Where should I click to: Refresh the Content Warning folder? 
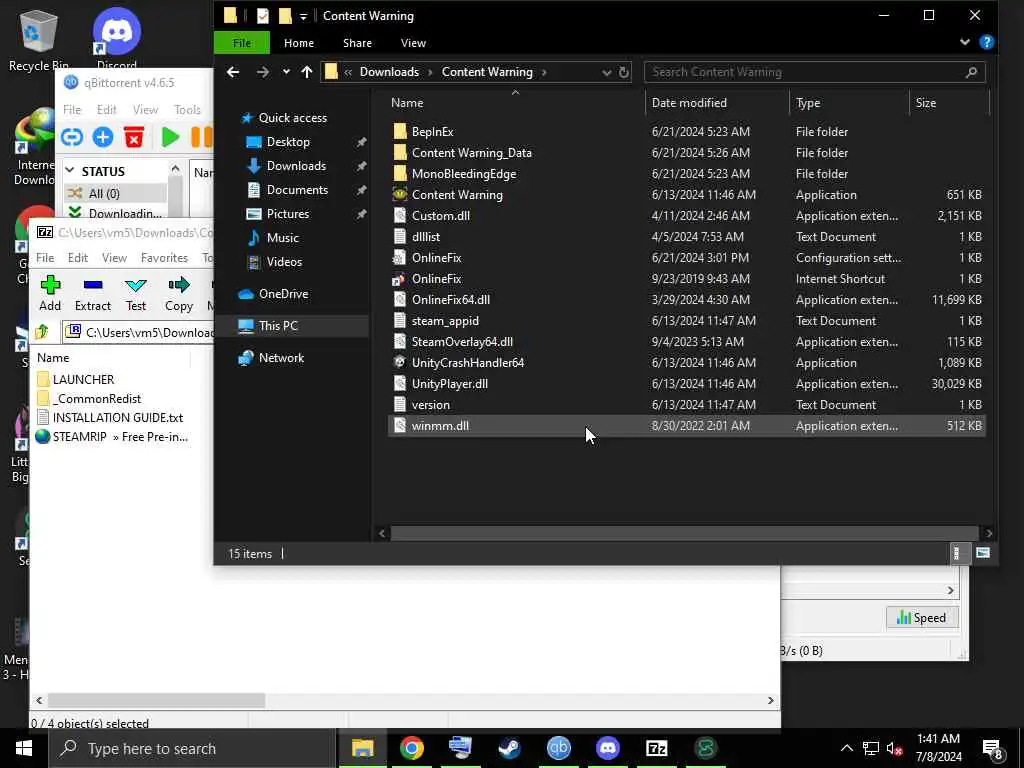(x=624, y=72)
